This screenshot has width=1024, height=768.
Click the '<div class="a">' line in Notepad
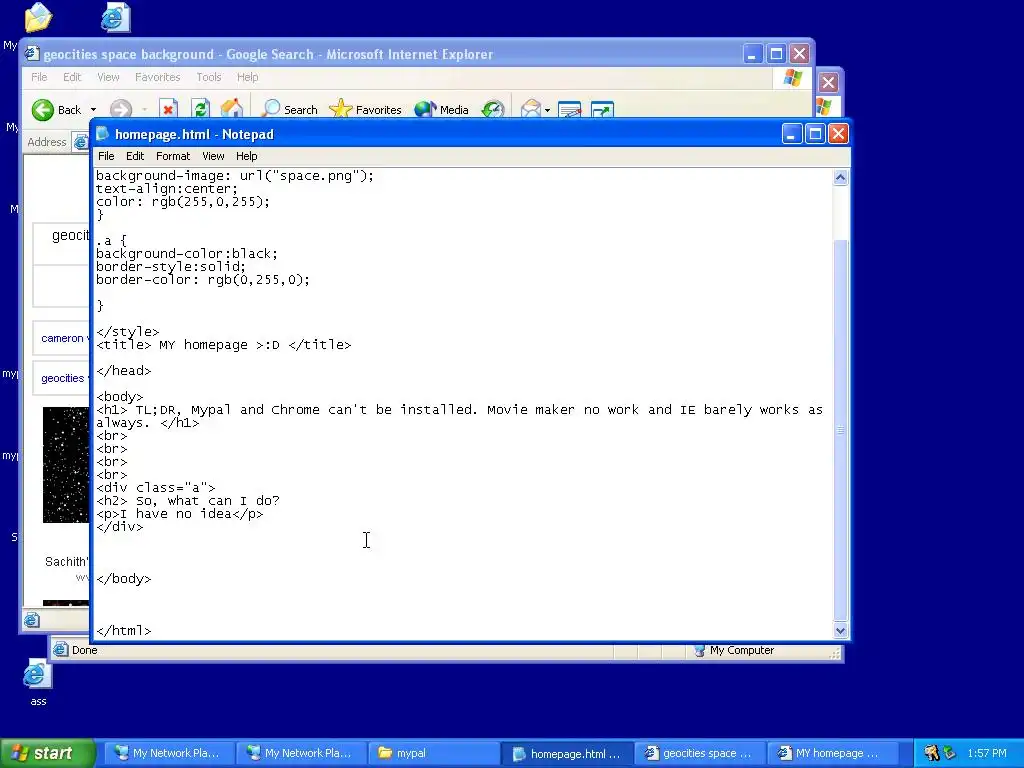(155, 488)
